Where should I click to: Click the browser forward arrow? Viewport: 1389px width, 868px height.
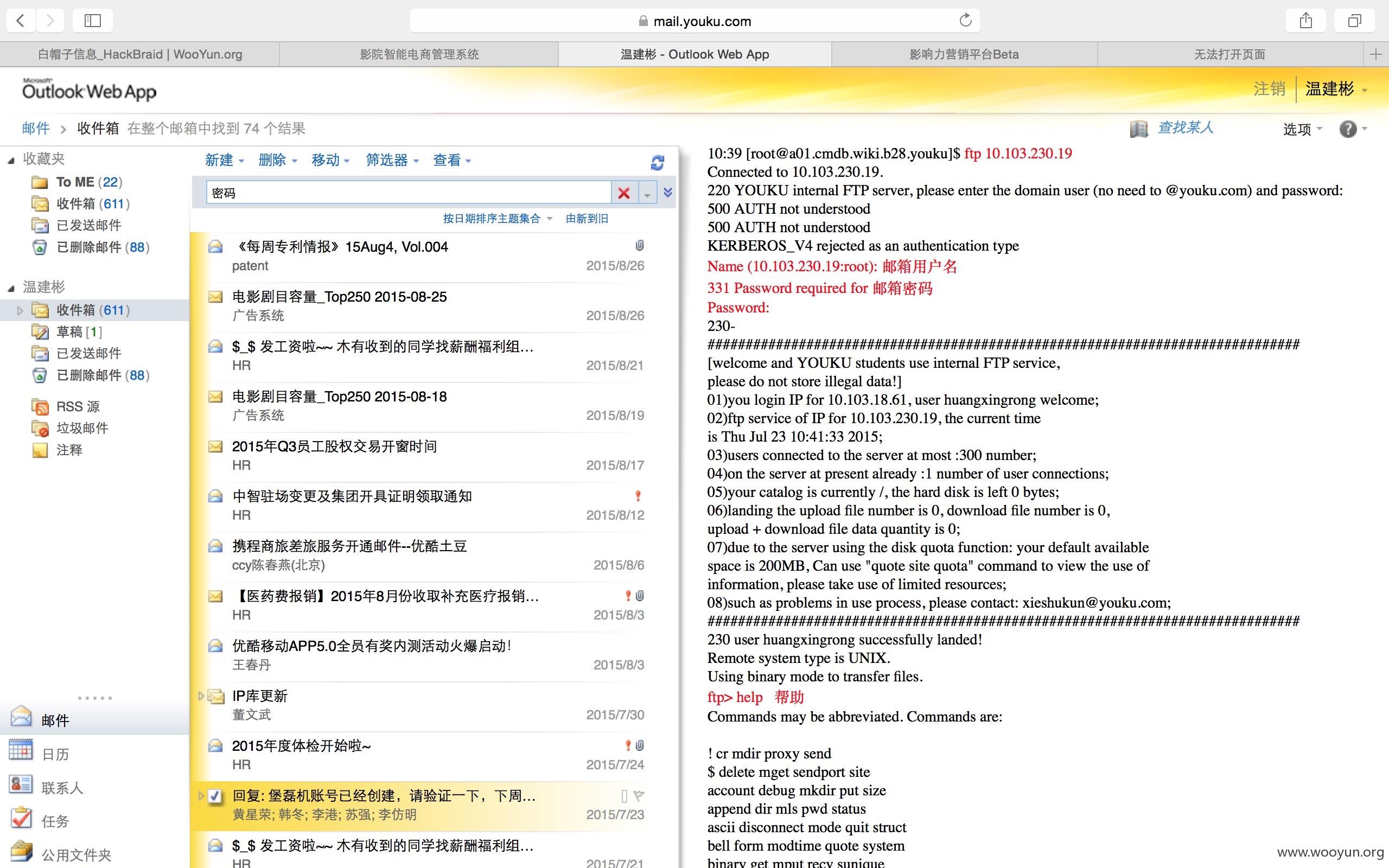click(50, 21)
